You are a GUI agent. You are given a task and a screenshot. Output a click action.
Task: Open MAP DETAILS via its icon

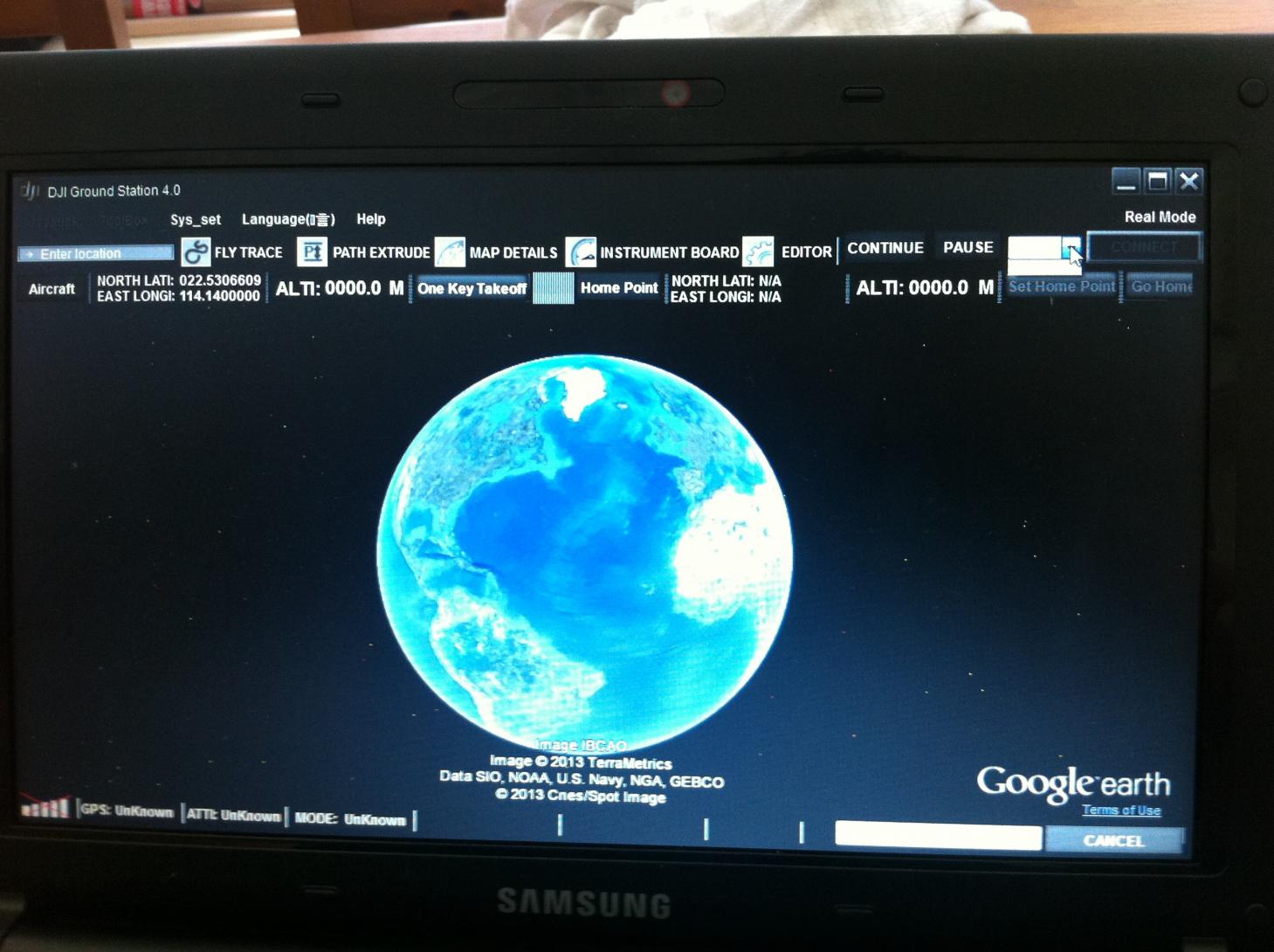point(450,252)
